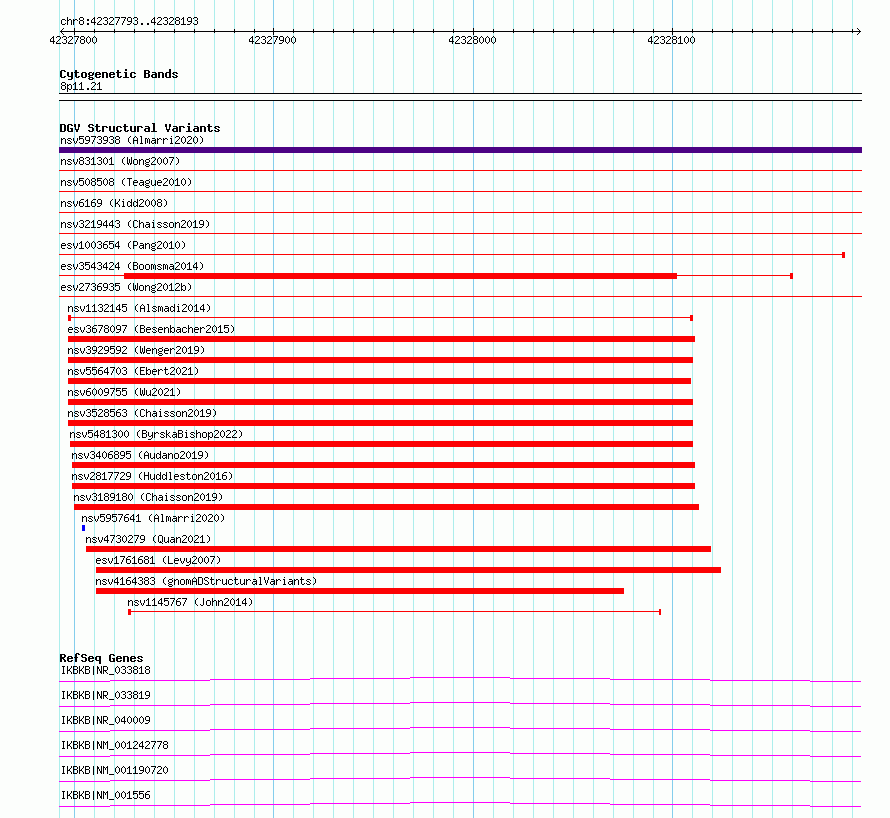Open IKBKB|NR_040009 transcript
The image size is (890, 818).
click(x=106, y=720)
